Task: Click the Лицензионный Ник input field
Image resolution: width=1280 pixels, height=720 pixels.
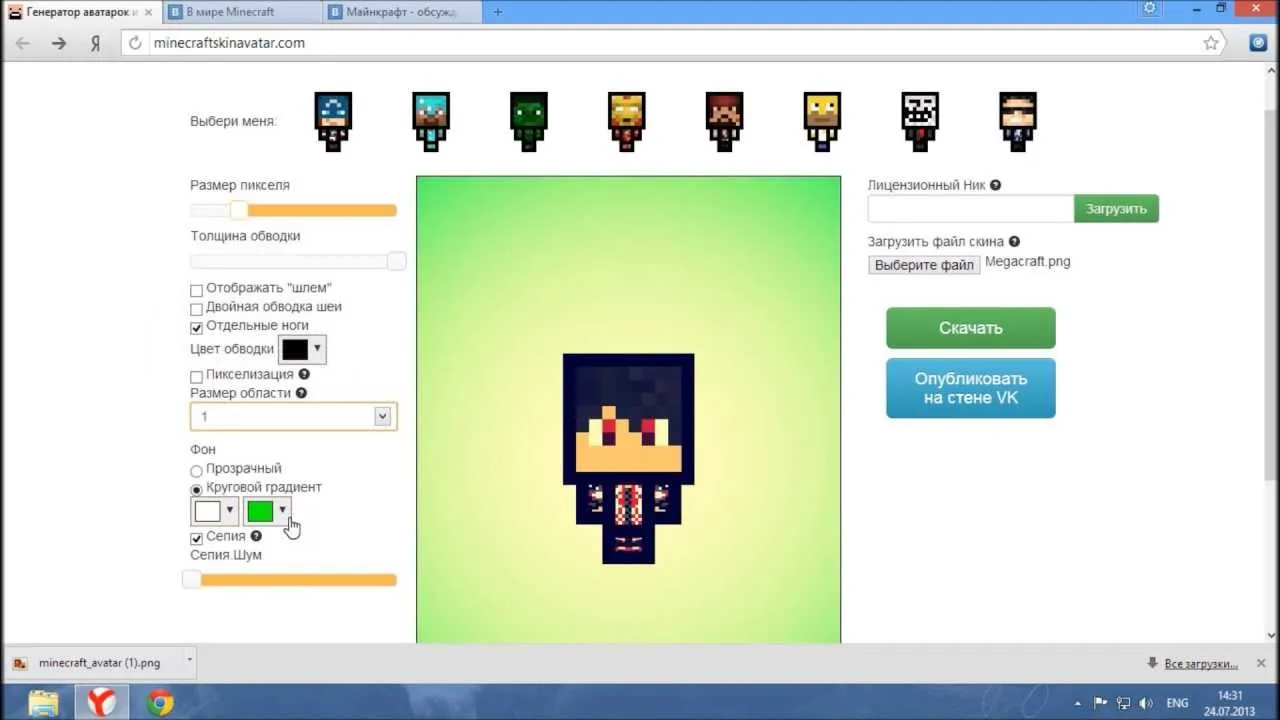Action: [971, 209]
